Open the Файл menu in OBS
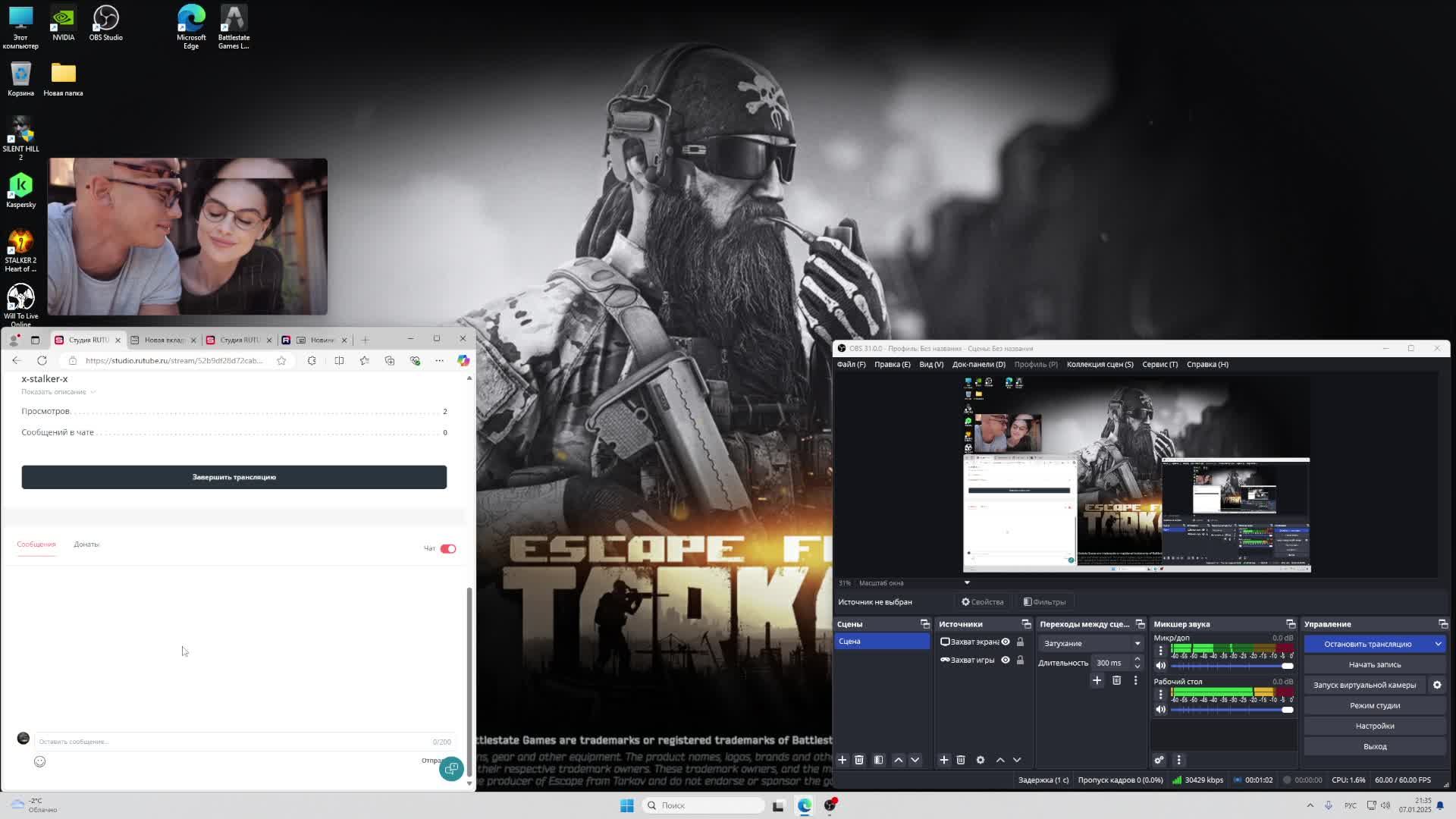This screenshot has height=819, width=1456. 851,364
